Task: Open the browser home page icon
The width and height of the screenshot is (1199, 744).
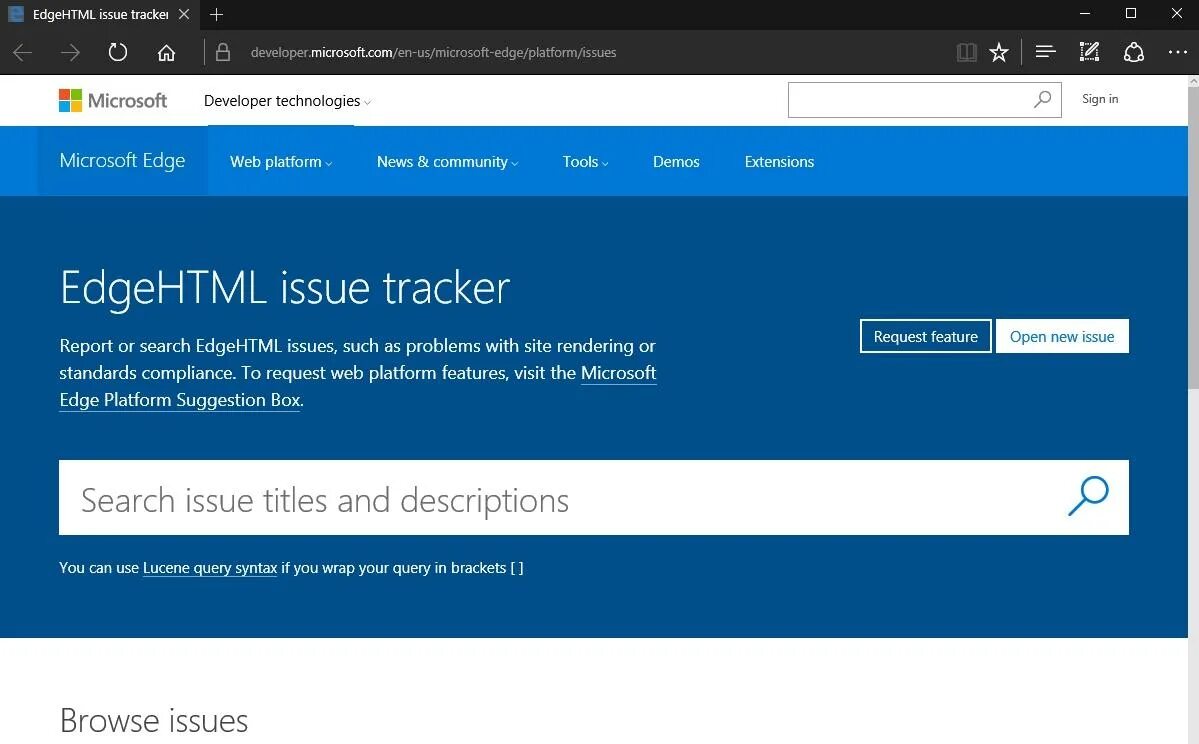Action: tap(166, 53)
